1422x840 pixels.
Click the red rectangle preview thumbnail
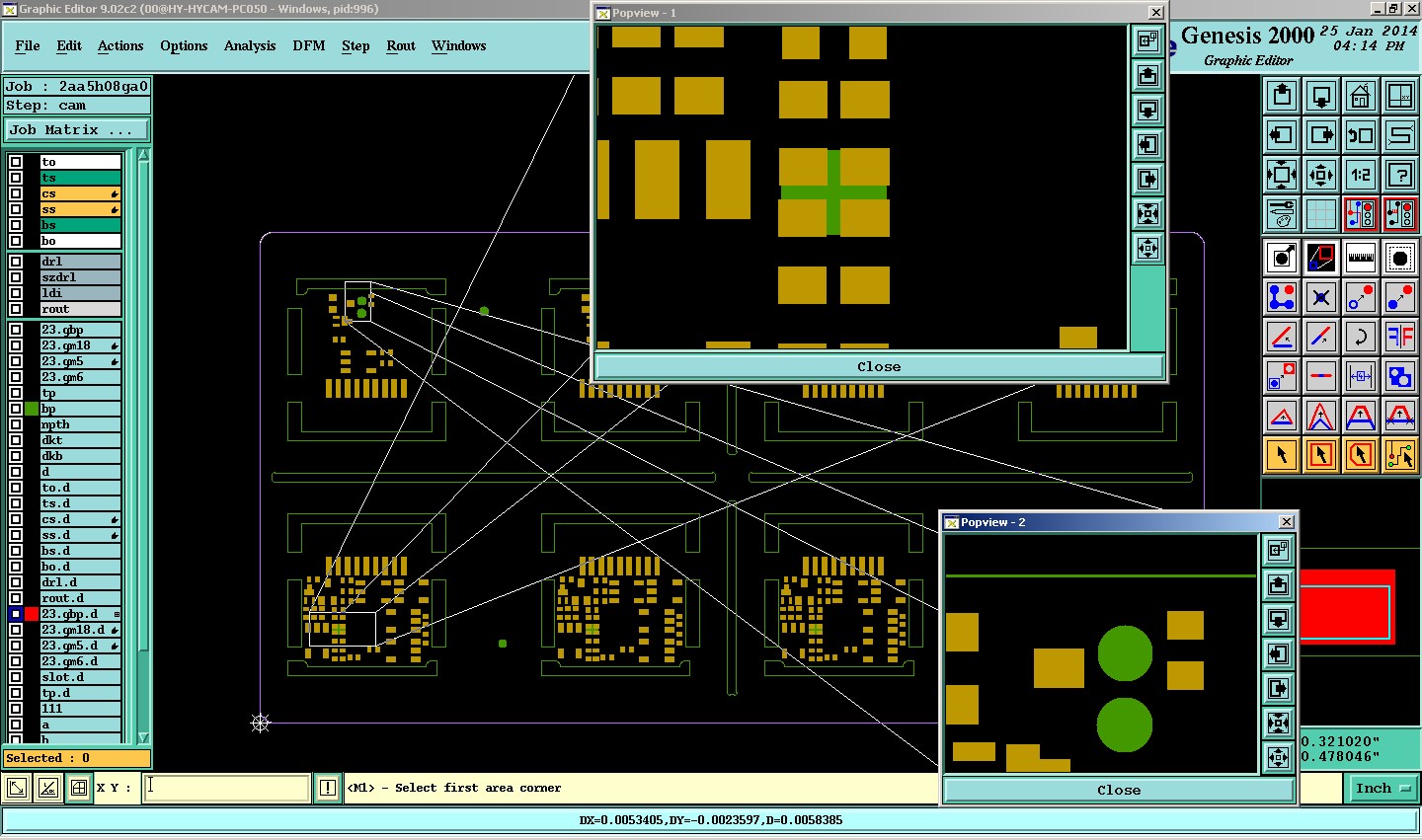[x=1347, y=606]
